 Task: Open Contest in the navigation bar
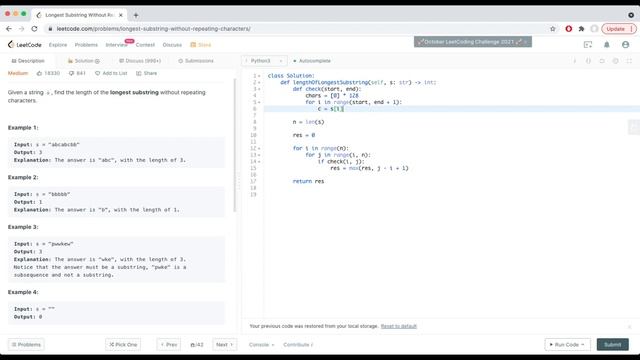point(145,45)
